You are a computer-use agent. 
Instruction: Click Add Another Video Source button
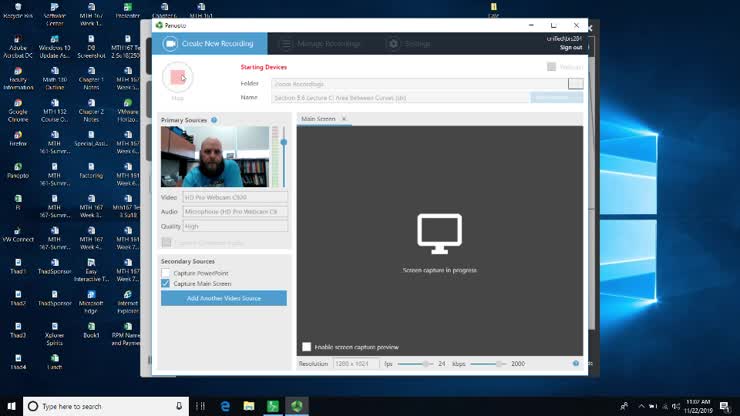coord(223,298)
